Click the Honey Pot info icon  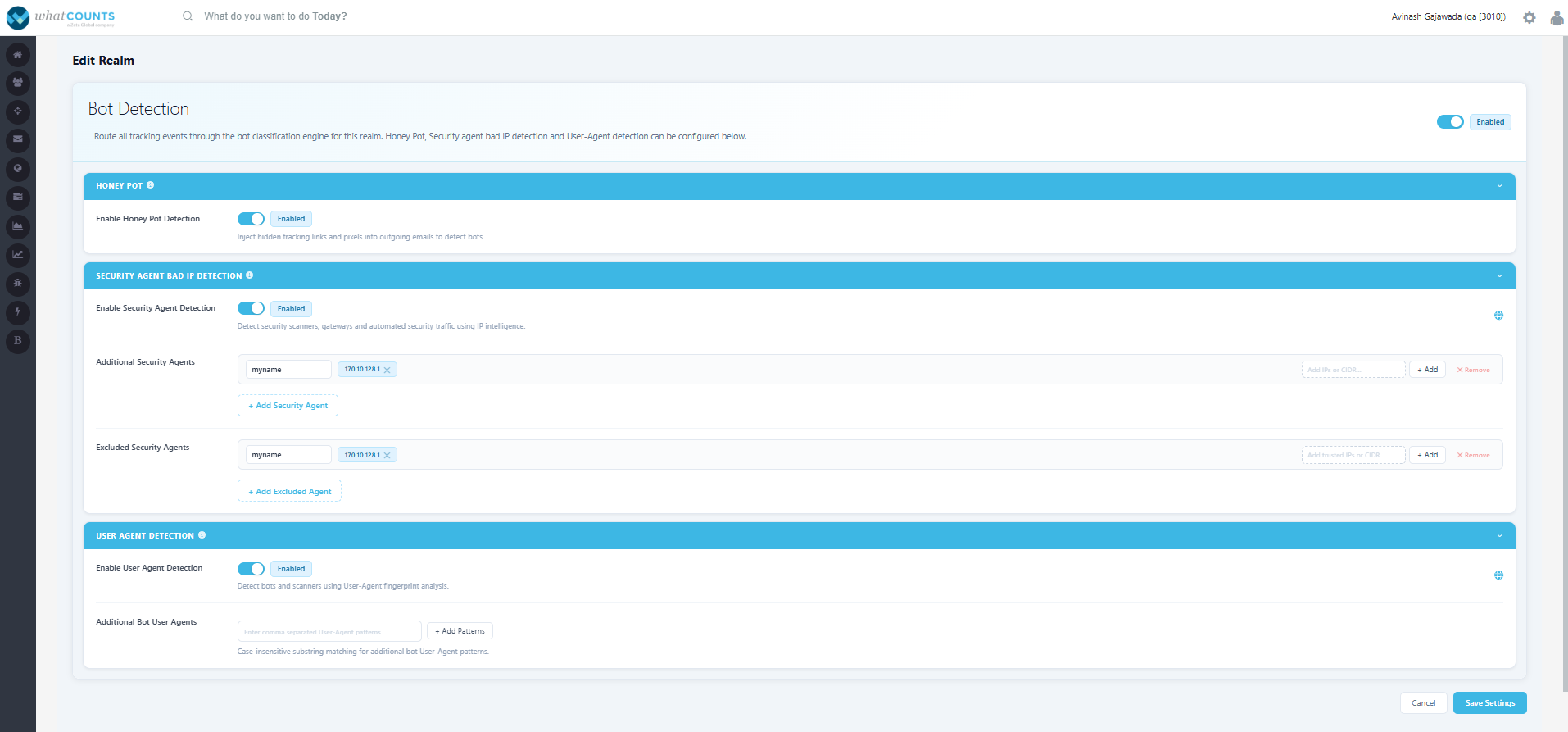click(150, 185)
